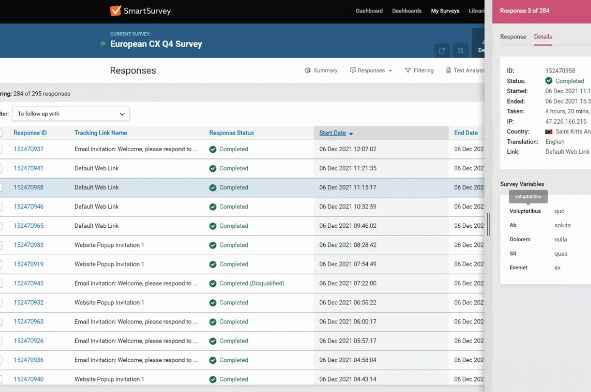This screenshot has height=392, width=591.
Task: Open My Surveys in the top navigation
Action: pyautogui.click(x=445, y=11)
